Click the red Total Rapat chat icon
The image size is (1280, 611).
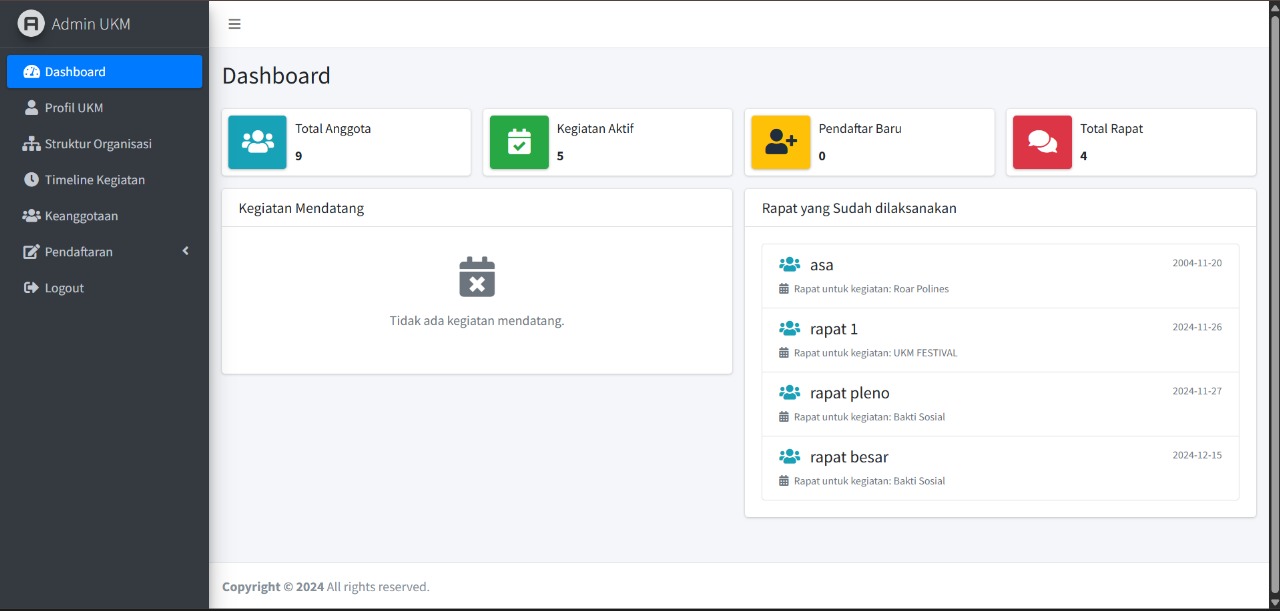coord(1042,142)
